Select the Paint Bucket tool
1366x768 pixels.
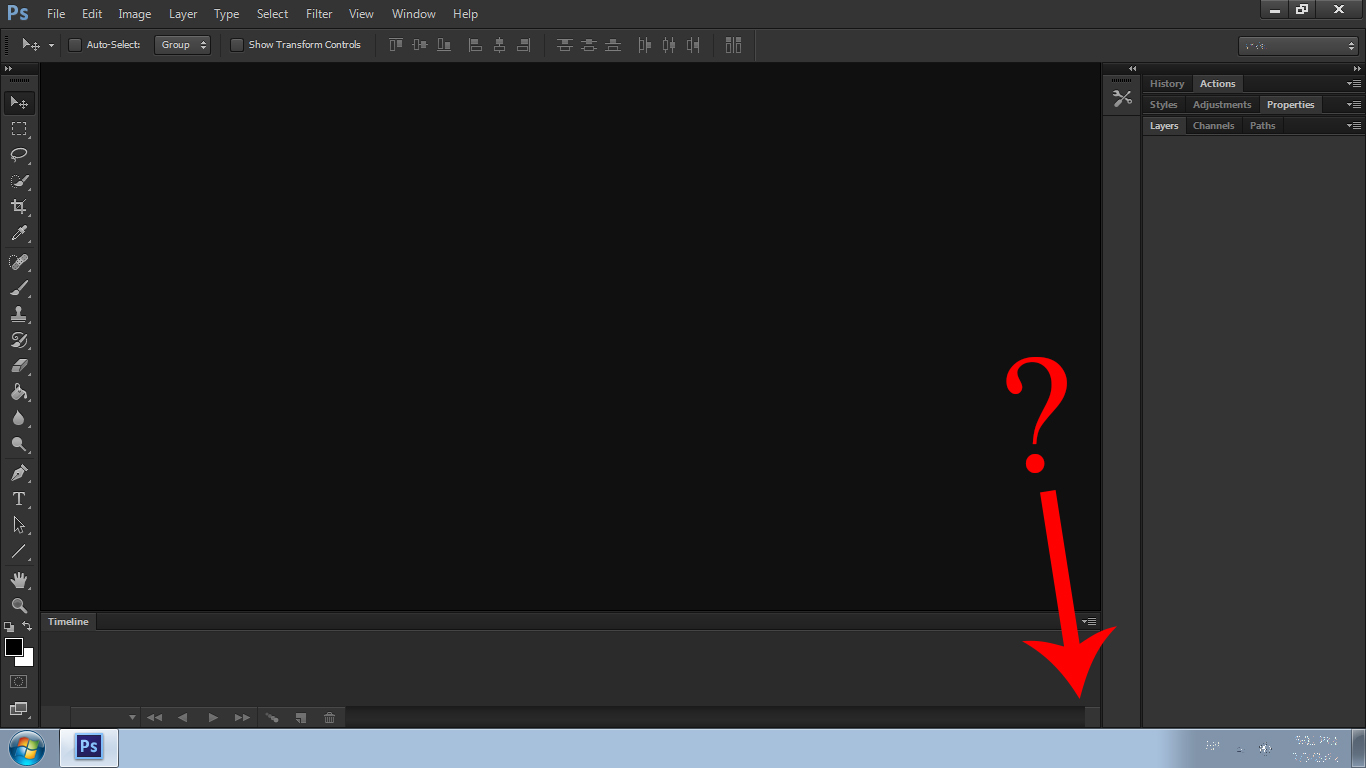click(x=19, y=392)
